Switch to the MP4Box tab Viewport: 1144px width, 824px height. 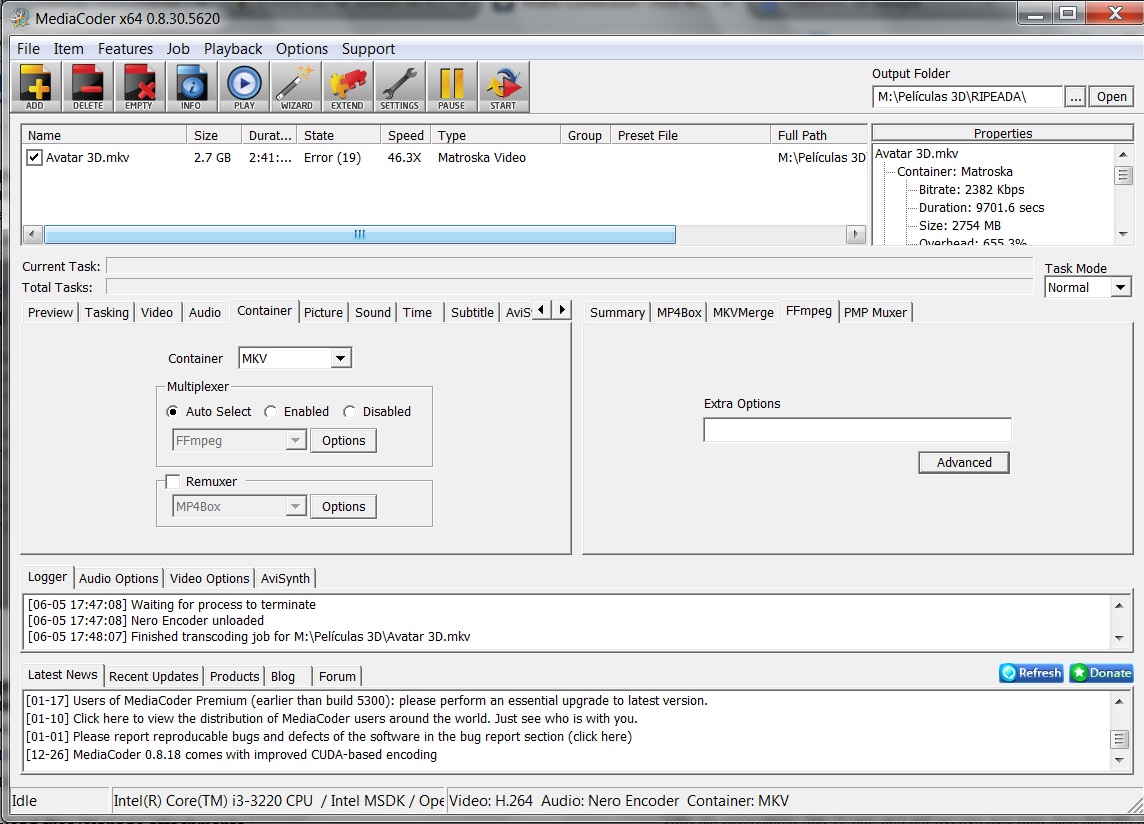tap(679, 312)
